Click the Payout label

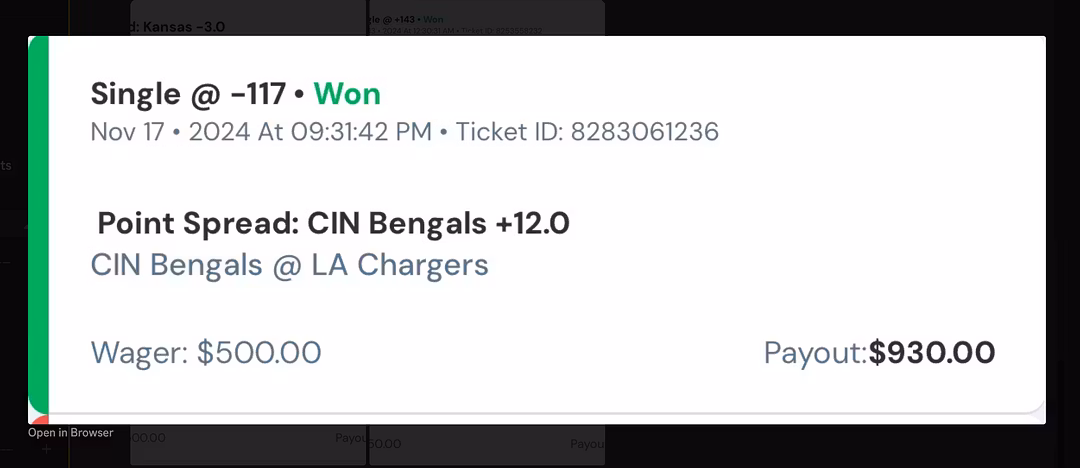click(x=814, y=352)
